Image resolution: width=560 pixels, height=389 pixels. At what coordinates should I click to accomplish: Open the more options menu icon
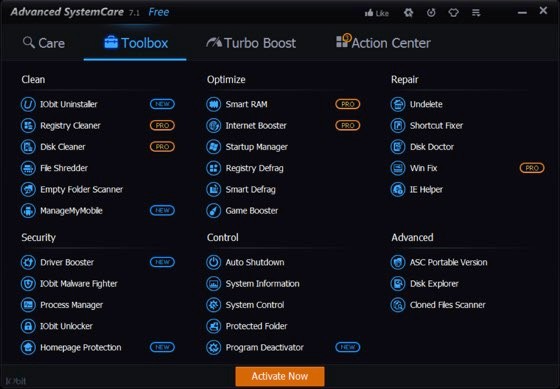tap(476, 13)
